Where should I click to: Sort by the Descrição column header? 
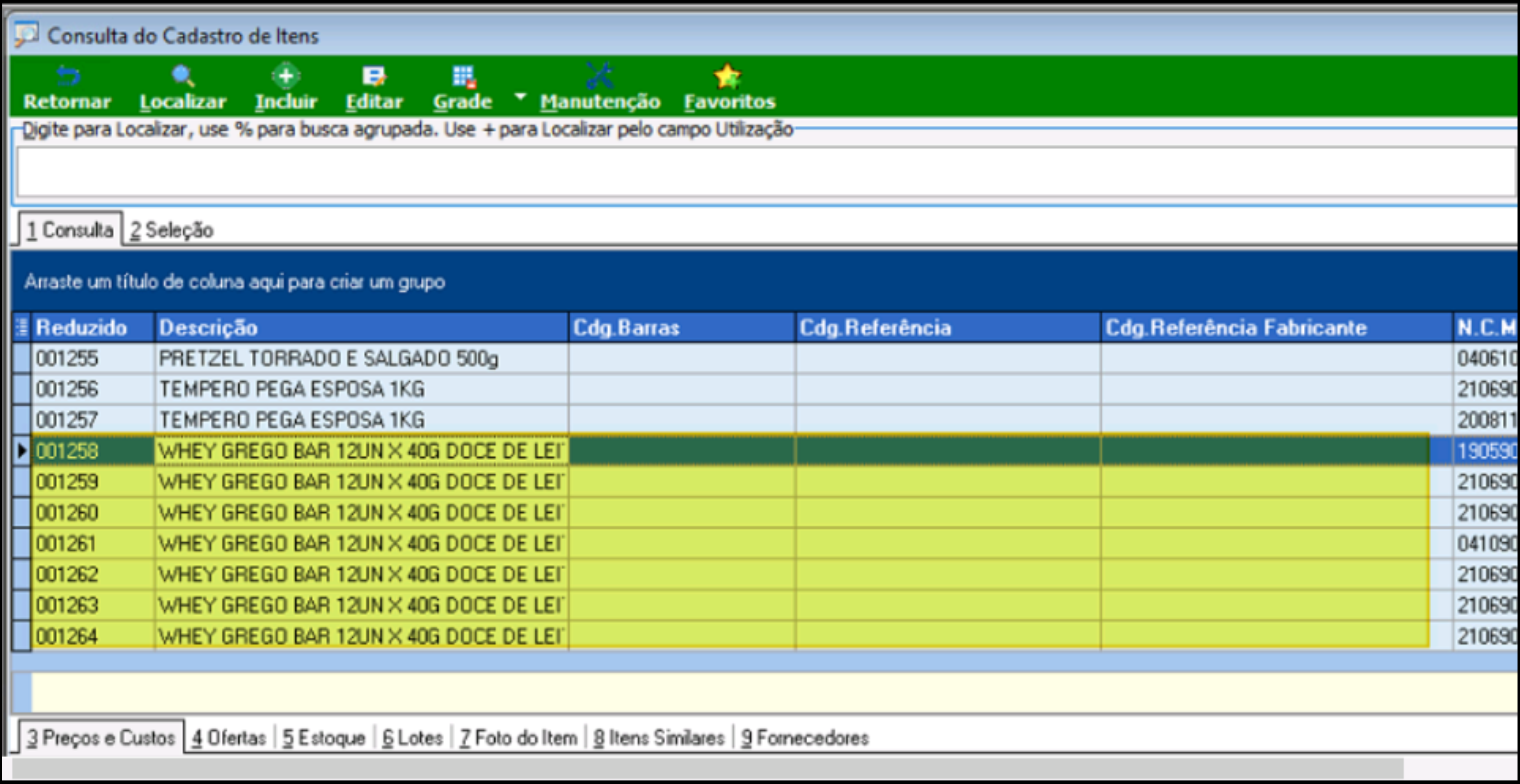point(362,327)
